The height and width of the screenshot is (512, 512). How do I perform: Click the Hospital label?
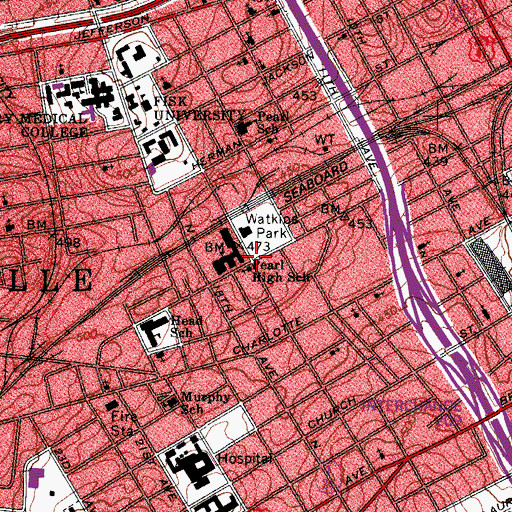pos(245,459)
